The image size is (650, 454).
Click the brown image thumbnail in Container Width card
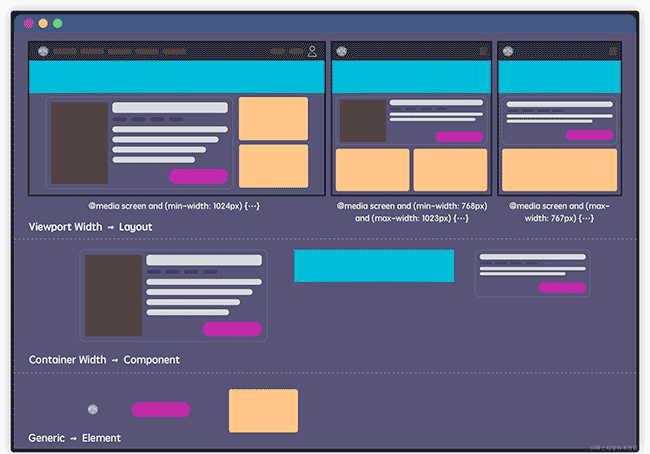tap(112, 296)
